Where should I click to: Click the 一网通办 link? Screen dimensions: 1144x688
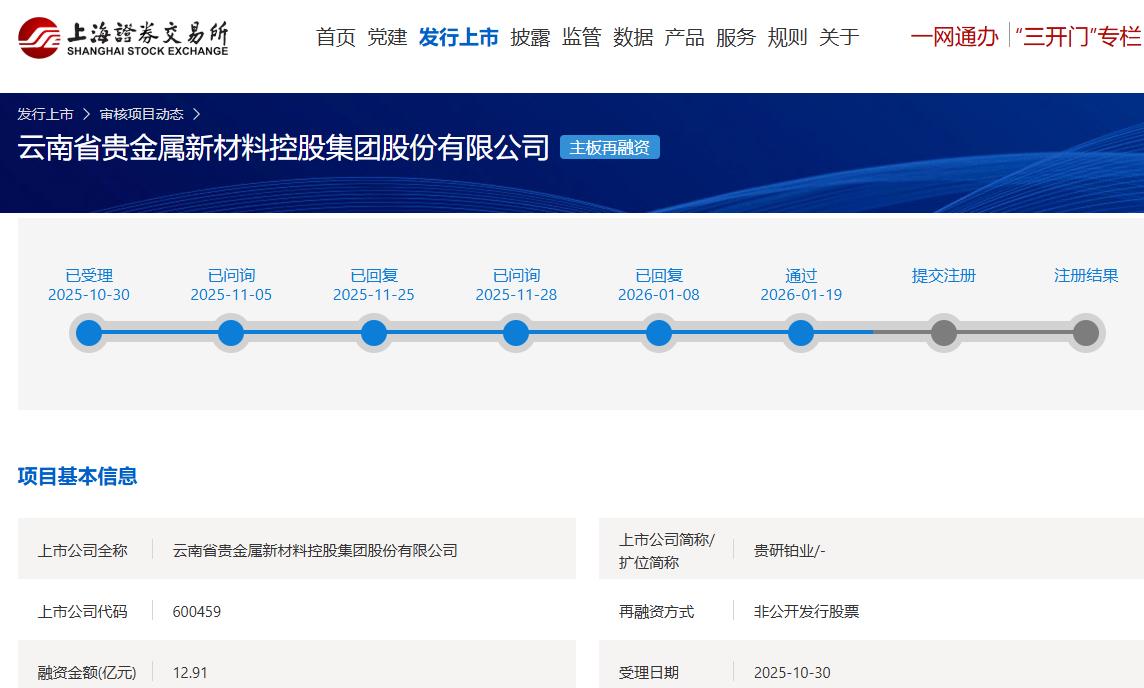[x=954, y=38]
